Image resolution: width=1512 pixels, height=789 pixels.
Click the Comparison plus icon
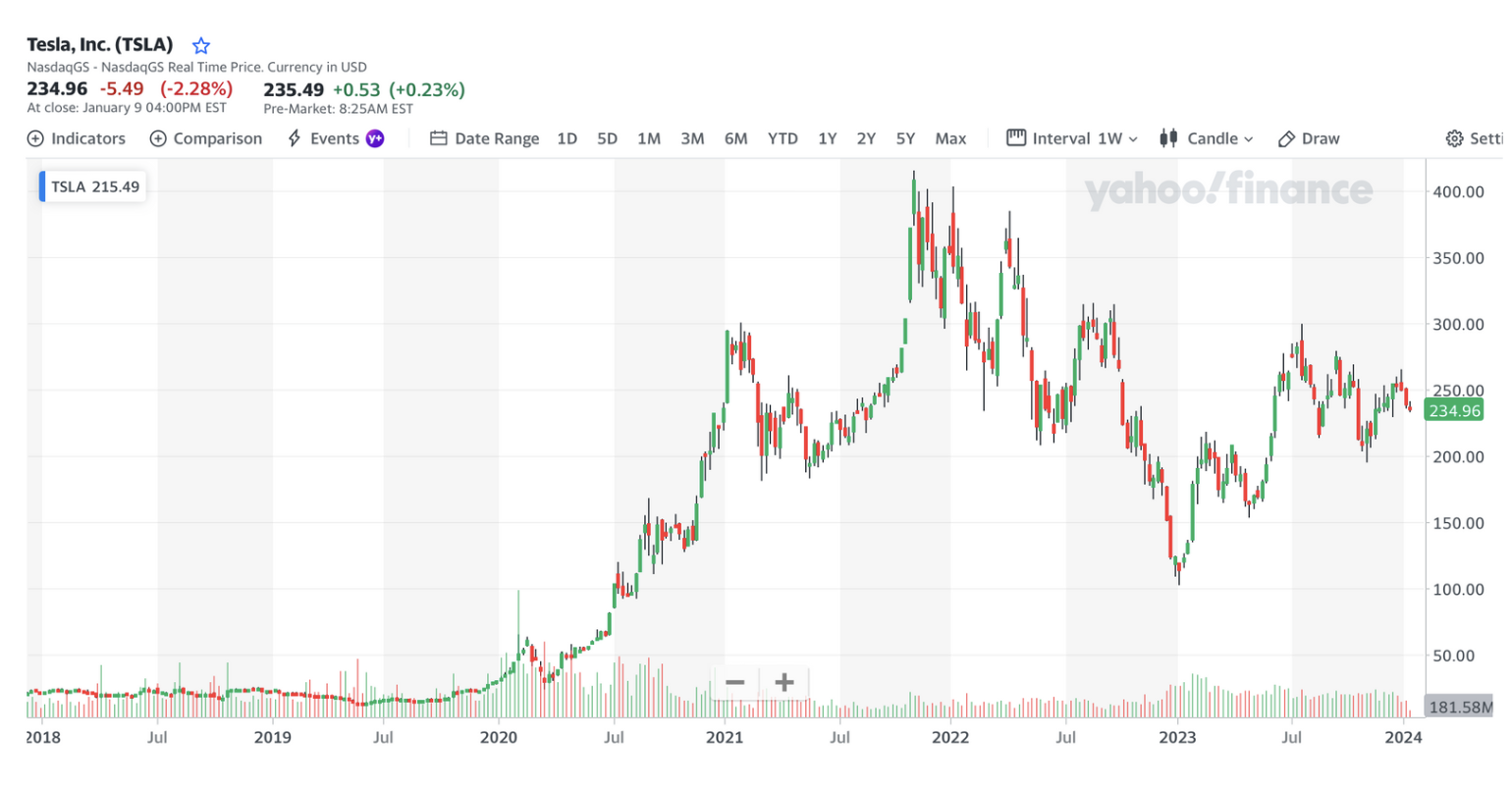pos(158,138)
